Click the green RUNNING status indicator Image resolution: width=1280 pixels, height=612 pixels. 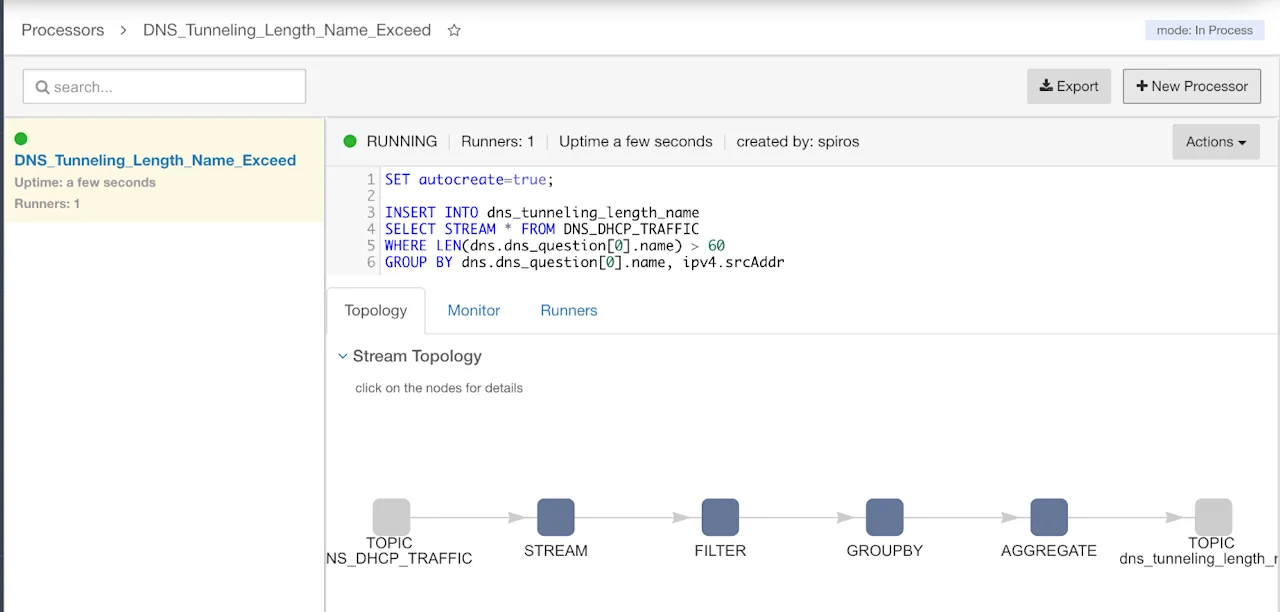click(350, 141)
